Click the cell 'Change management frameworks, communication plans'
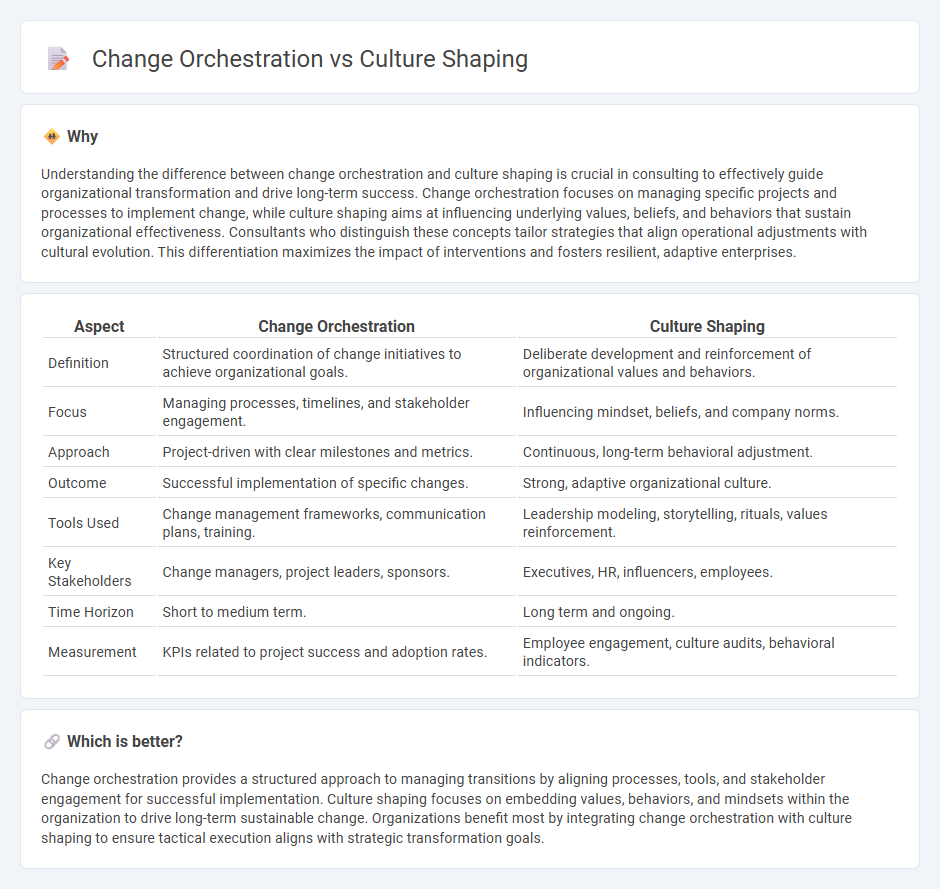This screenshot has width=940, height=889. coord(336,523)
